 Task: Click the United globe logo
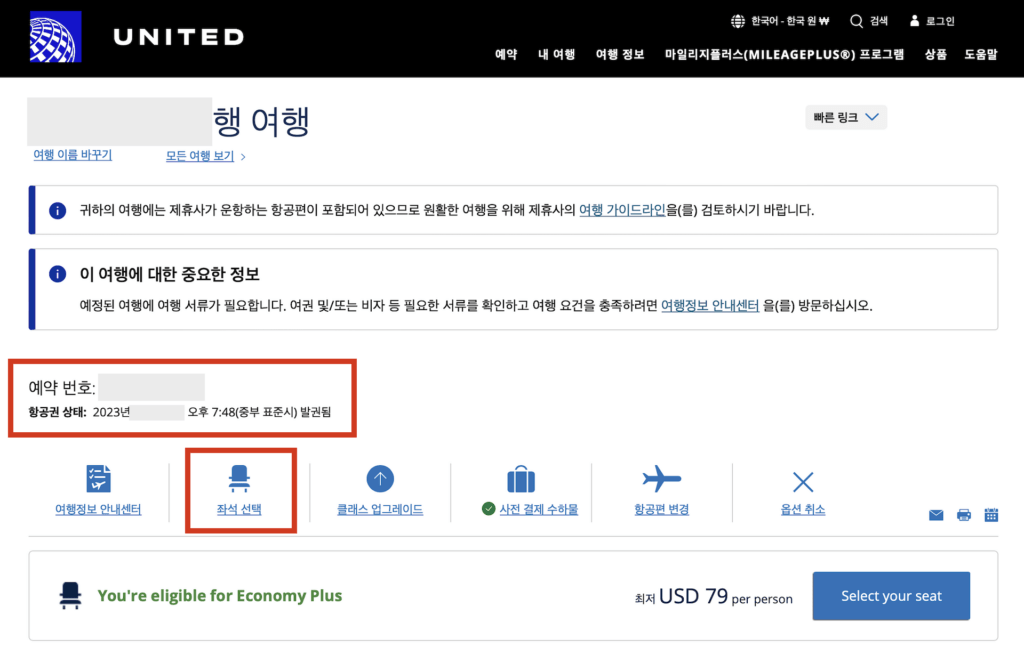(x=56, y=37)
